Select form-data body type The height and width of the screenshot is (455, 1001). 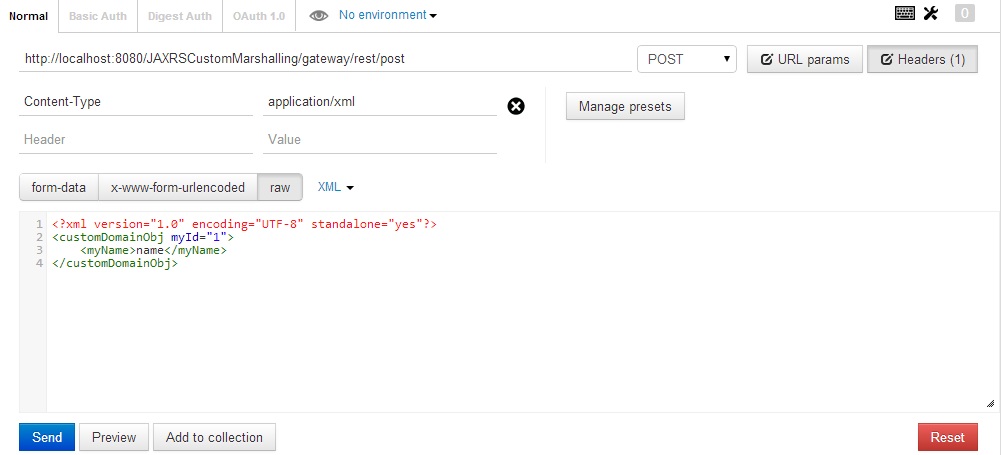click(x=59, y=187)
